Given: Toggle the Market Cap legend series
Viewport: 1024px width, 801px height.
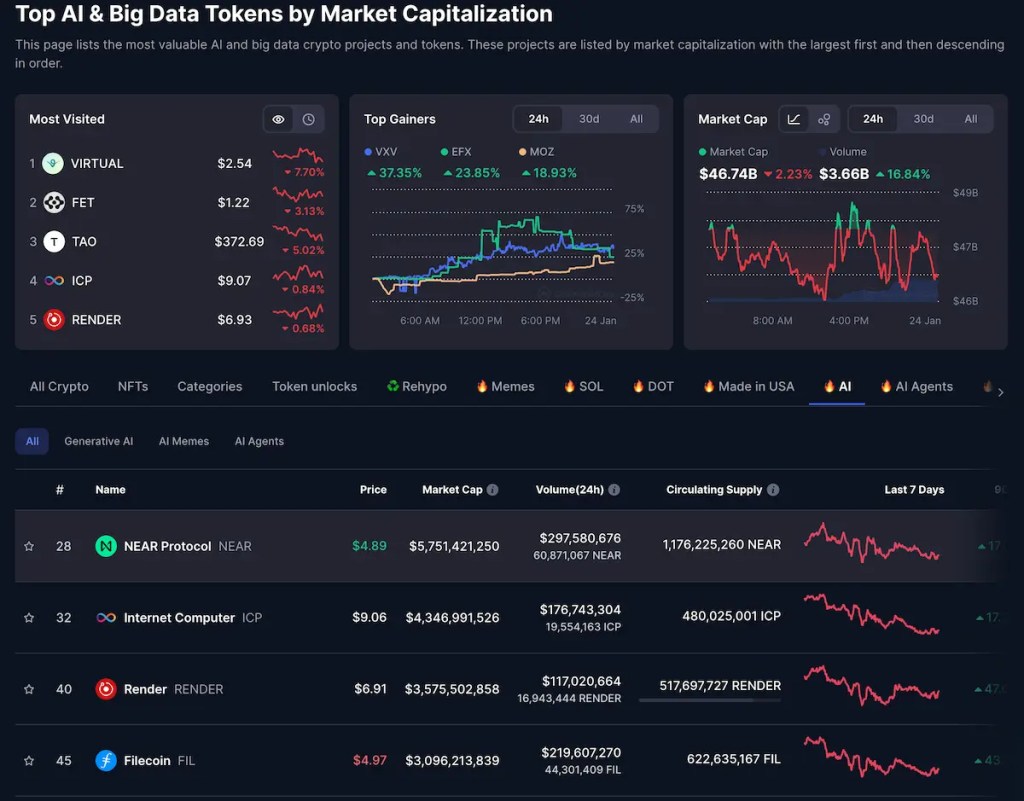Looking at the screenshot, I should click(733, 151).
